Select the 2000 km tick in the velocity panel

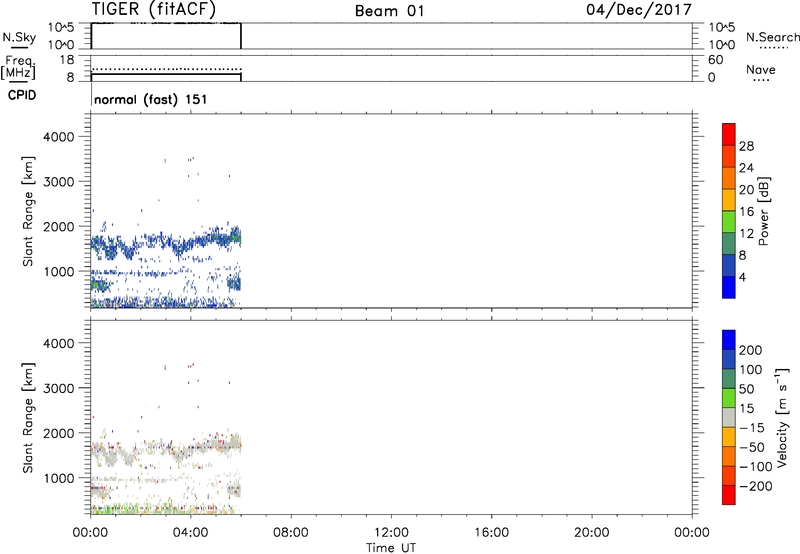59,433
